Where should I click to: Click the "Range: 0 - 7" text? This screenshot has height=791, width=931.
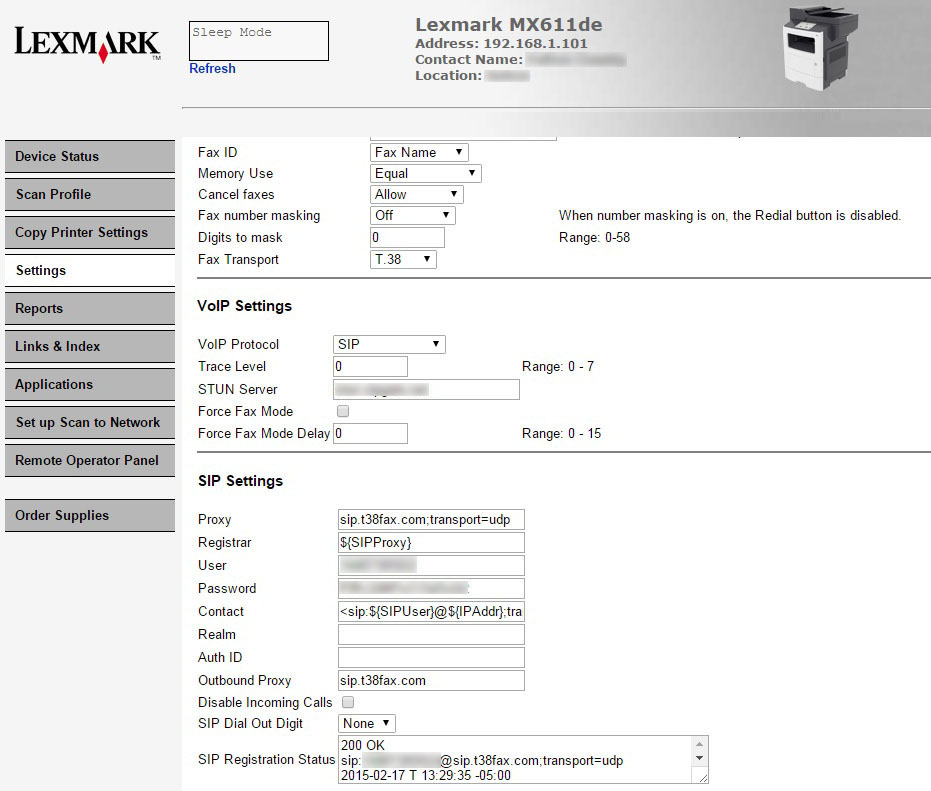(558, 366)
